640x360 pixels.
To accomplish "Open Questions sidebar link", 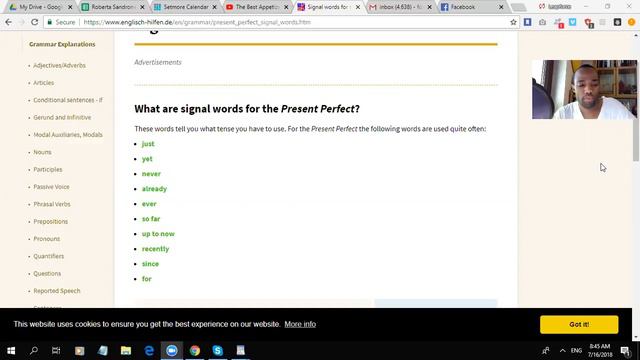I will point(47,273).
